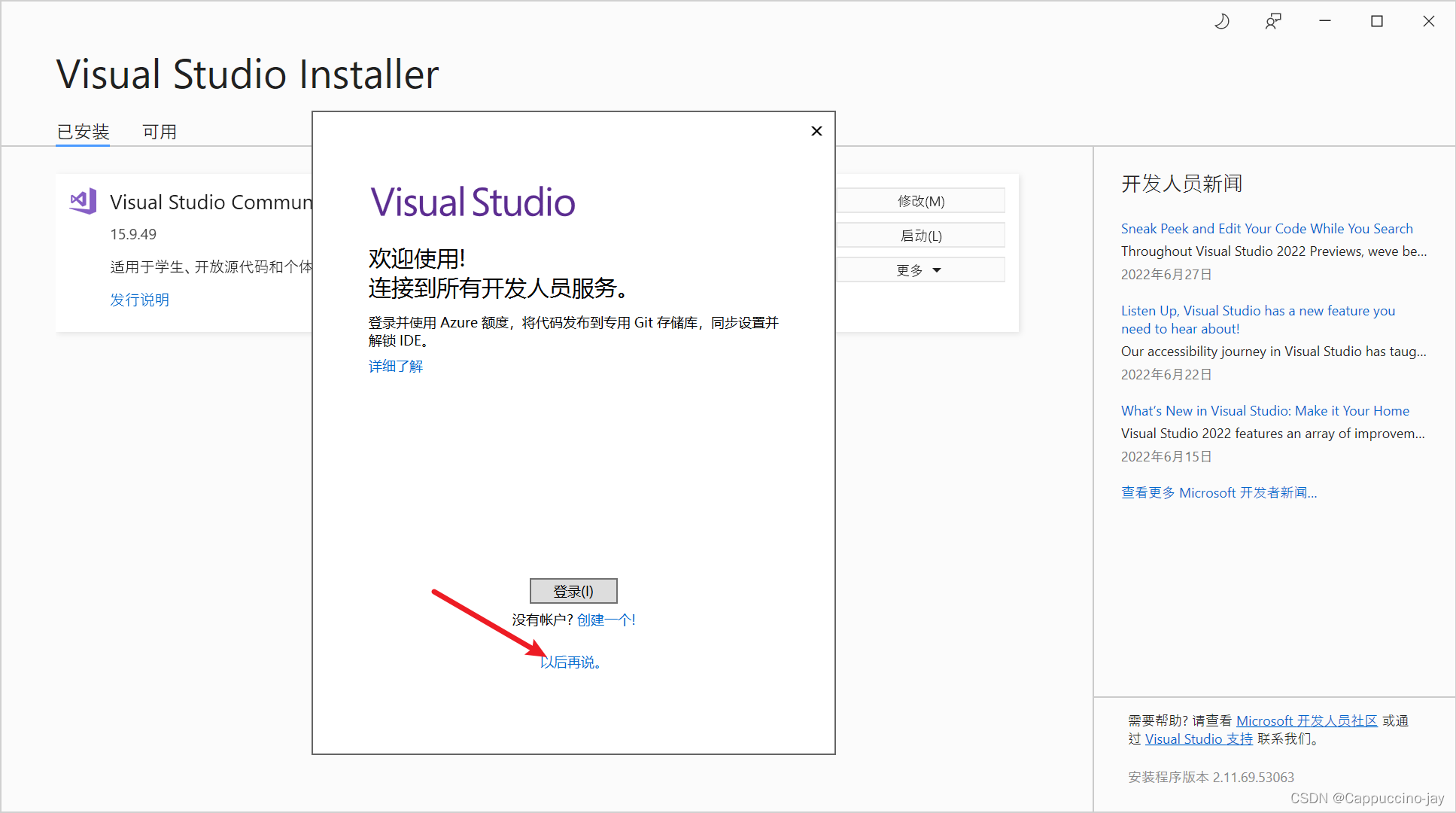
Task: Minimize the Visual Studio Installer window
Action: tap(1325, 22)
